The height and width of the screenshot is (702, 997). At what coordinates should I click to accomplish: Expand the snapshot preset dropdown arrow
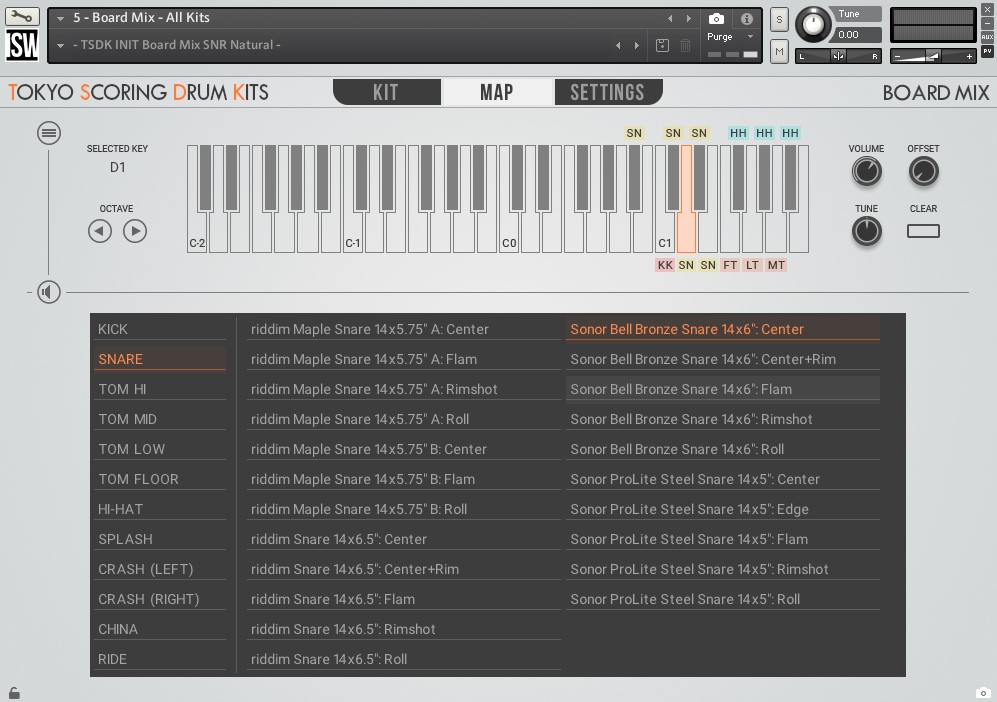60,45
